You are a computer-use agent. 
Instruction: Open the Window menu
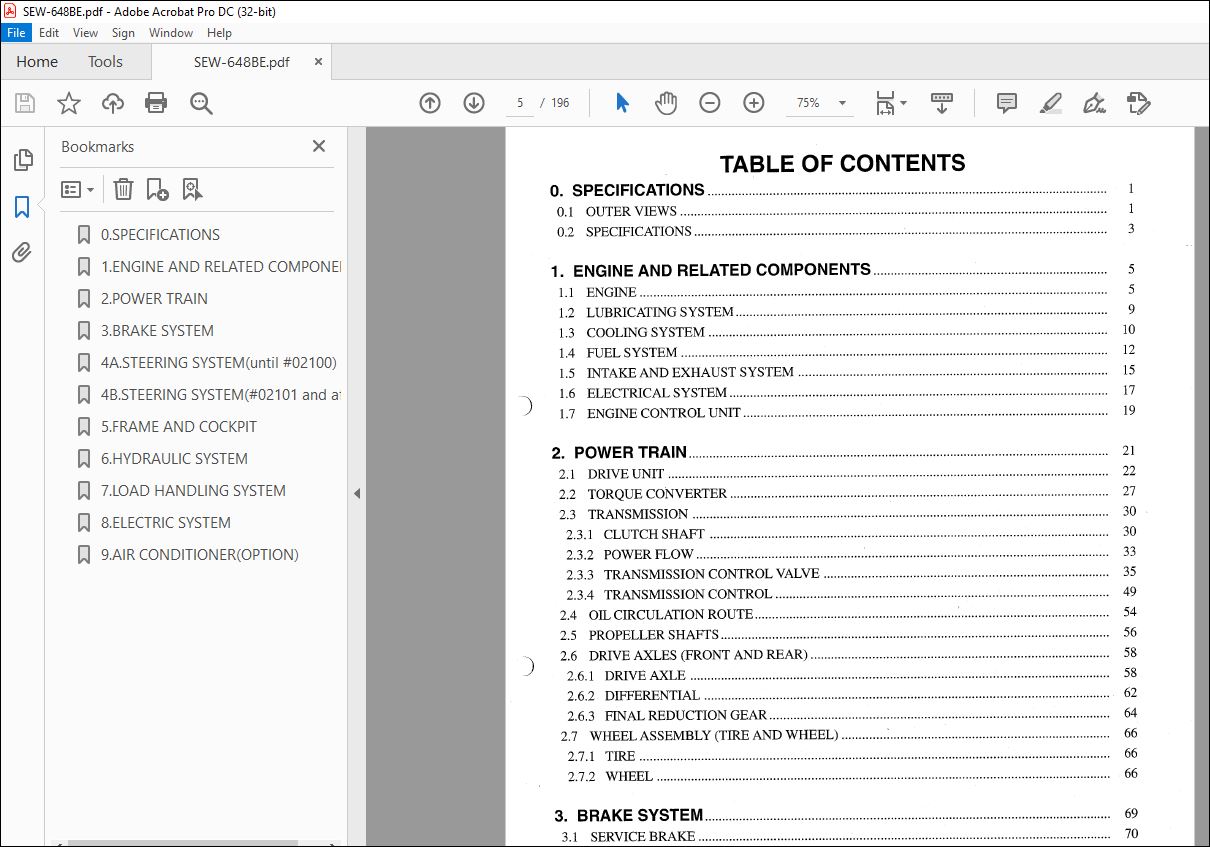[x=171, y=33]
